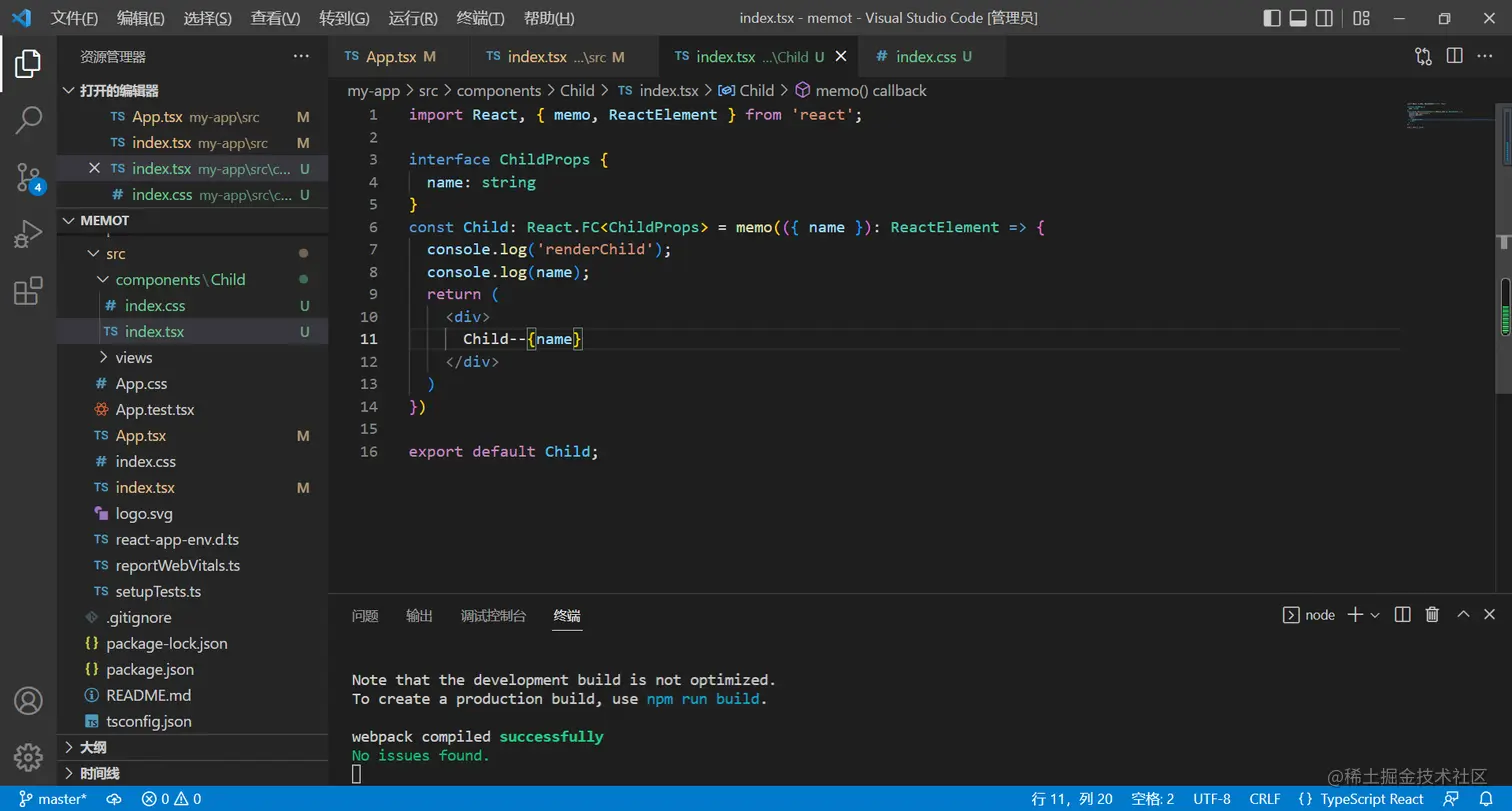Open the 编辑(E) menu

tap(141, 18)
